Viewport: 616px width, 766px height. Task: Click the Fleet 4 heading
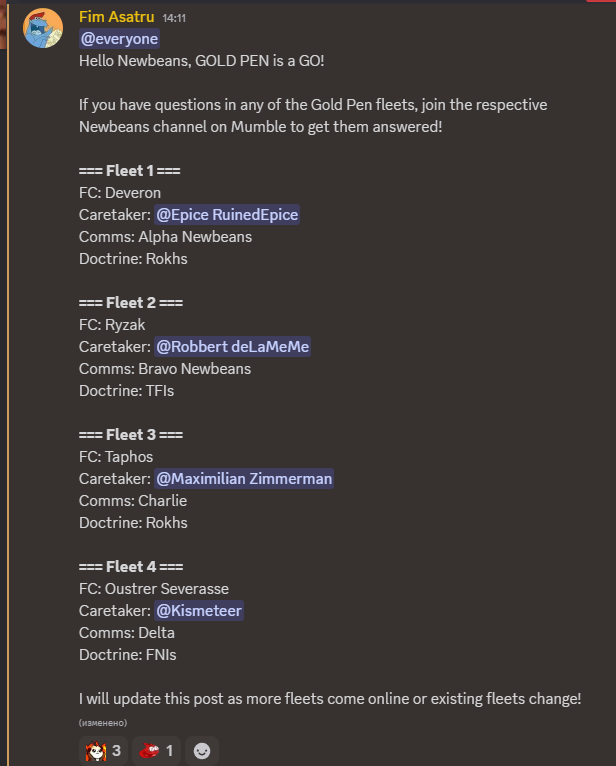(x=131, y=567)
